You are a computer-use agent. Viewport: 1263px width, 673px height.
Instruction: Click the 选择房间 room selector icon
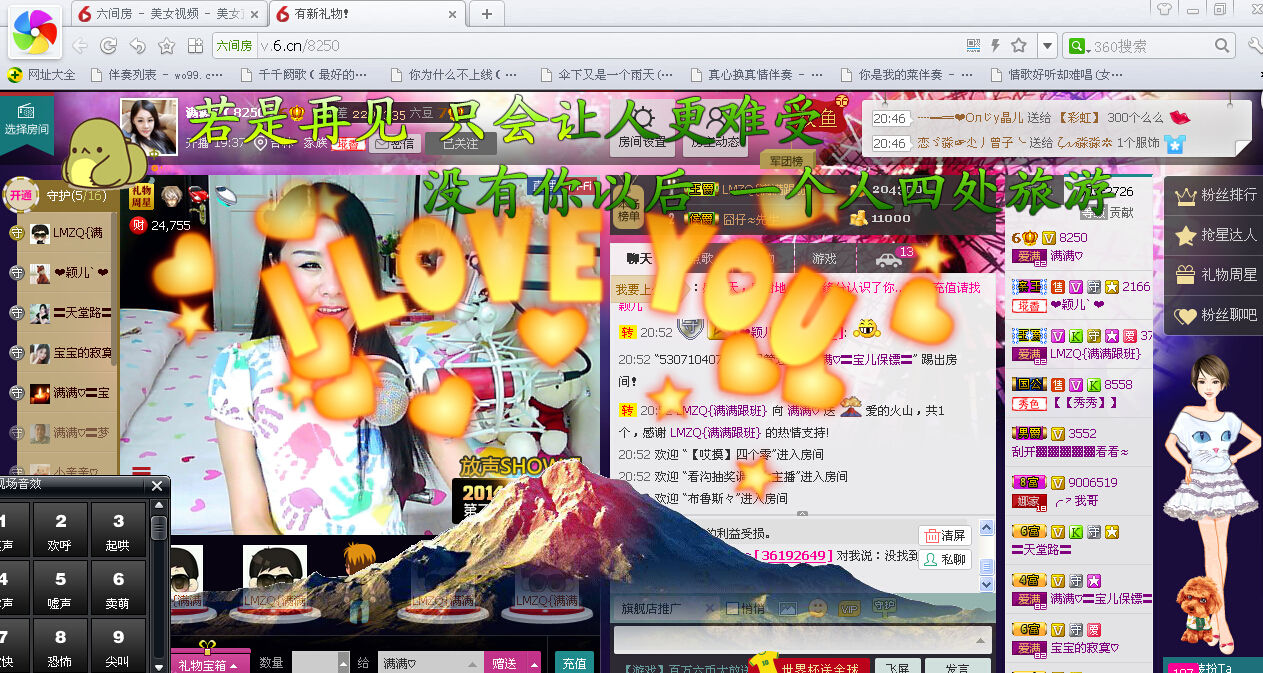coord(26,120)
